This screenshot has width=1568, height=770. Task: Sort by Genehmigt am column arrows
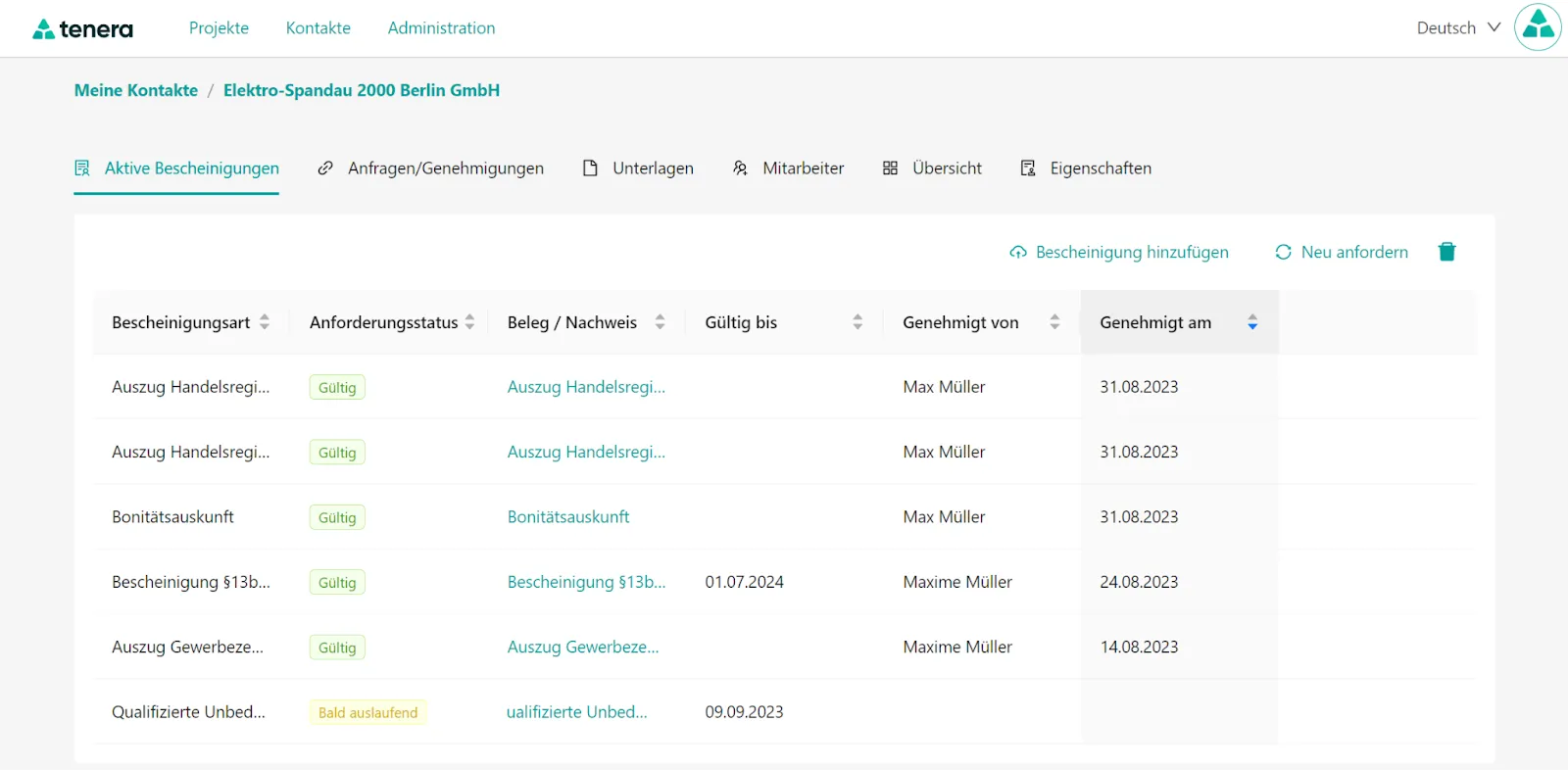click(1252, 322)
